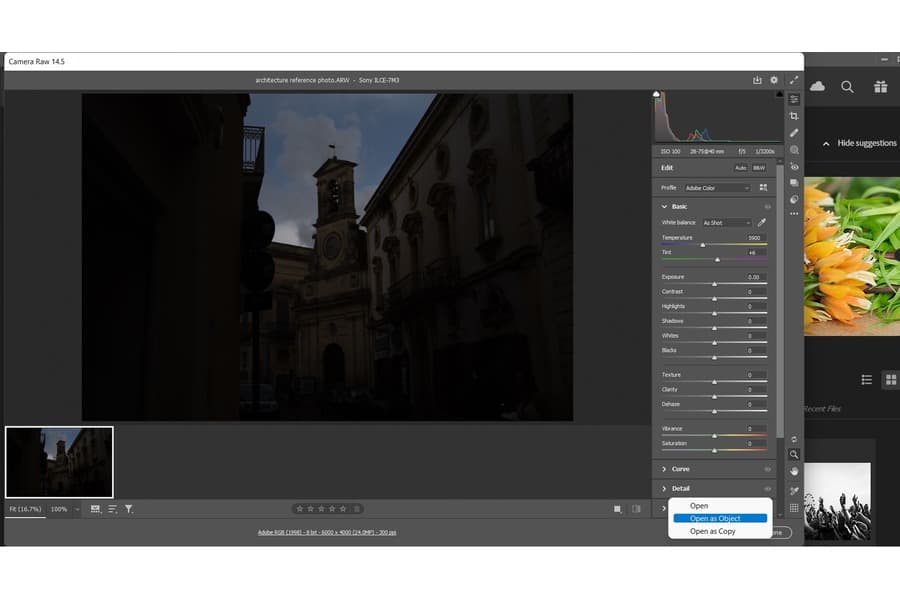Expand the Curve panel
This screenshot has width=900, height=600.
click(x=664, y=469)
